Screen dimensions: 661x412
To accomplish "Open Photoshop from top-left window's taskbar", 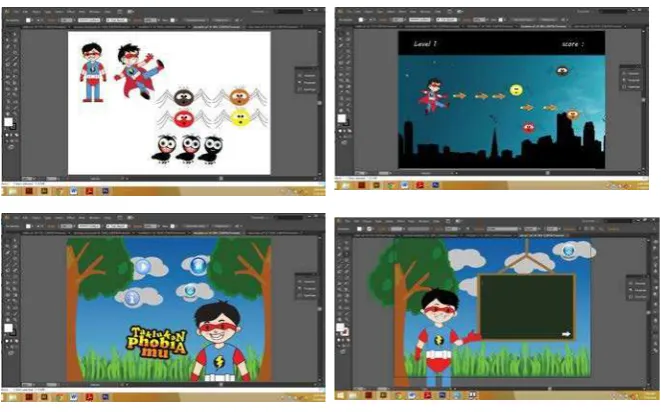I will tap(105, 191).
